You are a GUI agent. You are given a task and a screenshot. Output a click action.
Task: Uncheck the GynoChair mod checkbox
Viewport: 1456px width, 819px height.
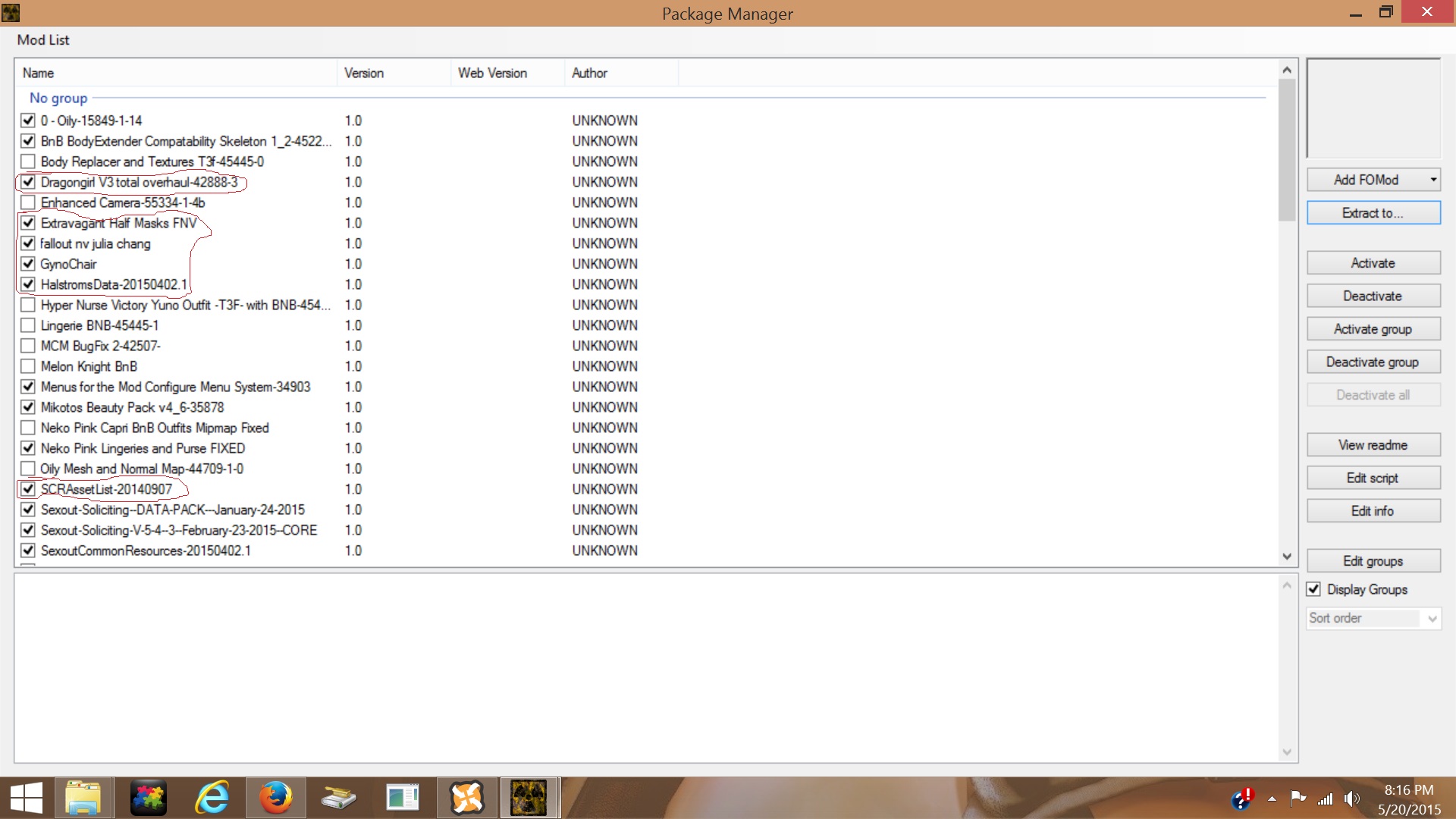(28, 264)
